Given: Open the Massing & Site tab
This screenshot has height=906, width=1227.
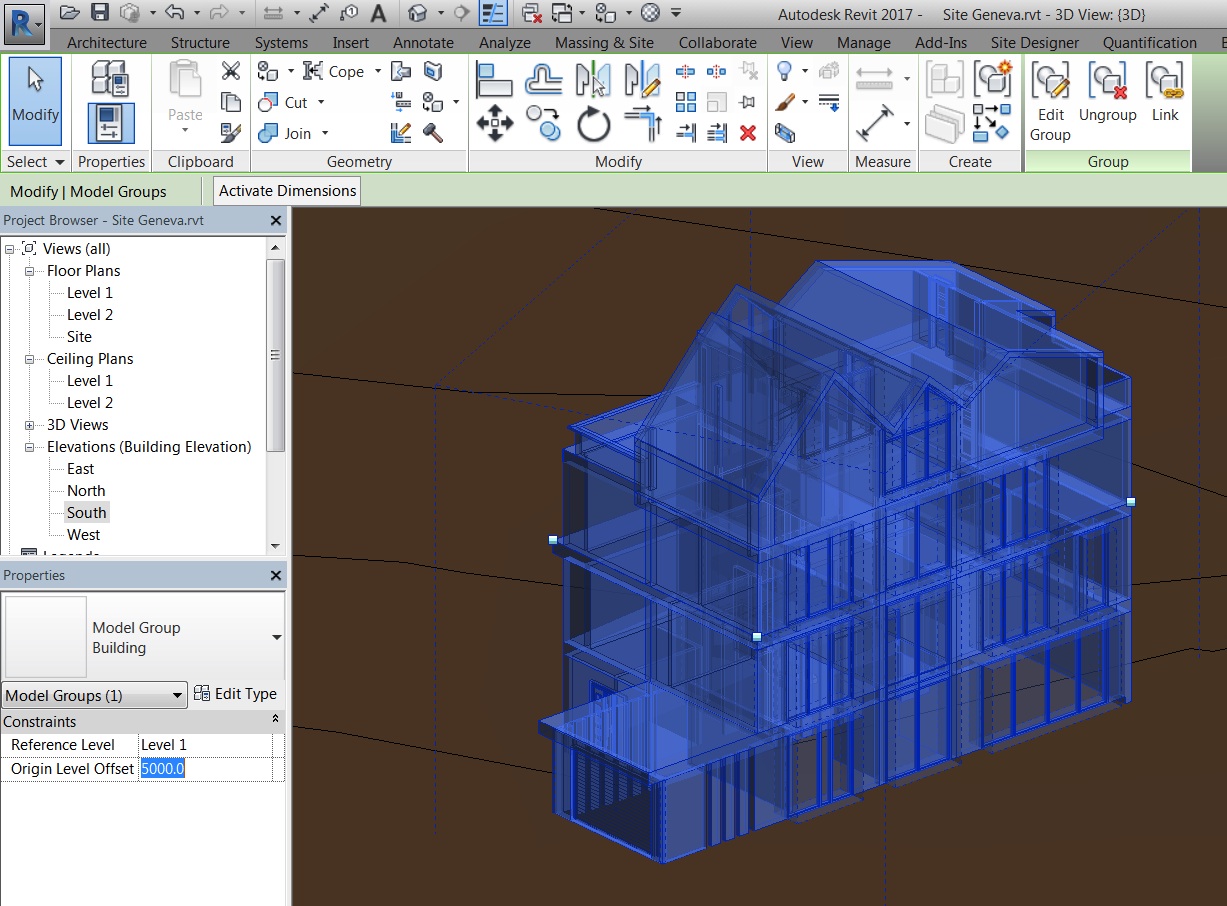Looking at the screenshot, I should (604, 43).
